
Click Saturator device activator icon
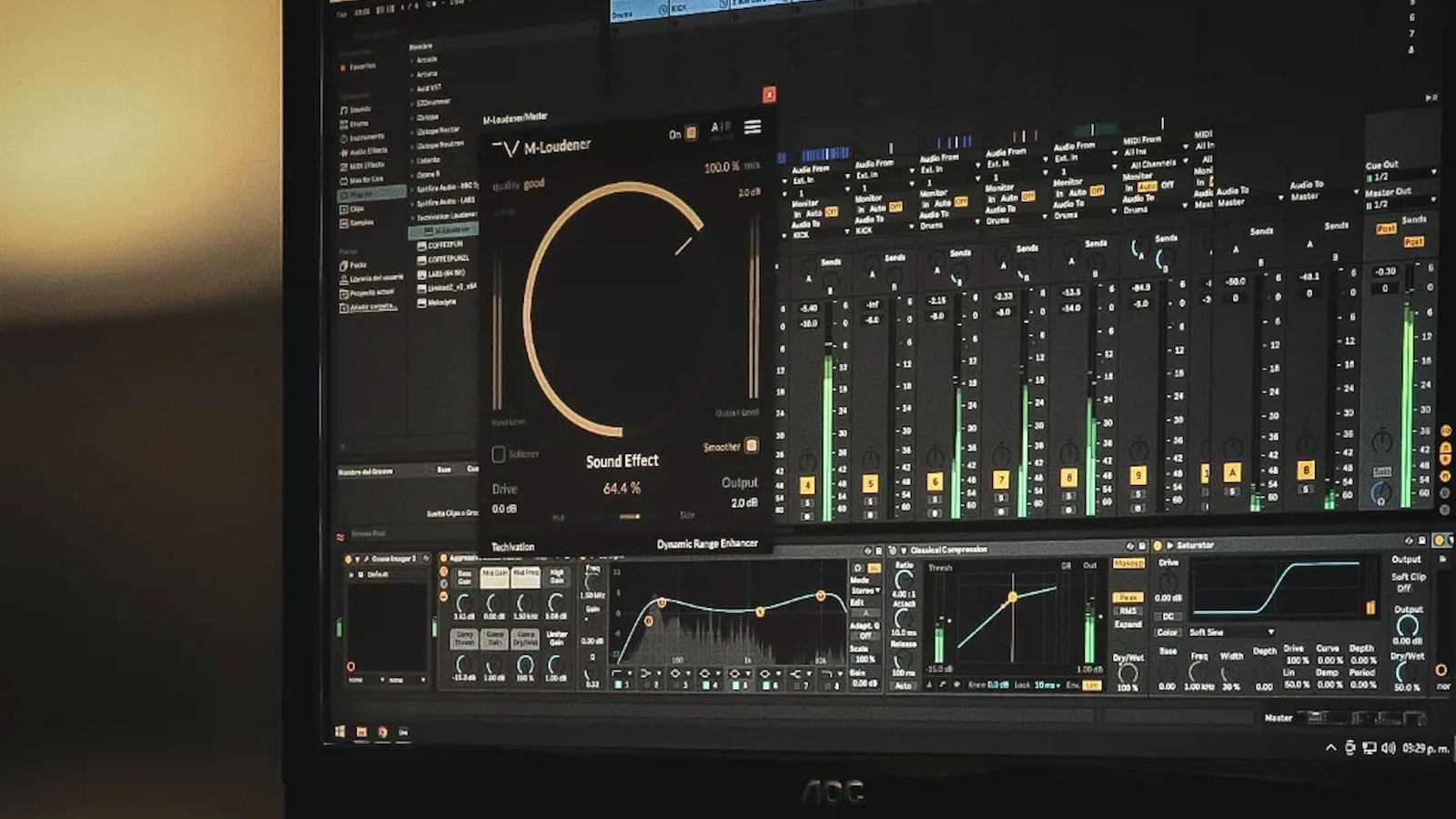pyautogui.click(x=1158, y=546)
